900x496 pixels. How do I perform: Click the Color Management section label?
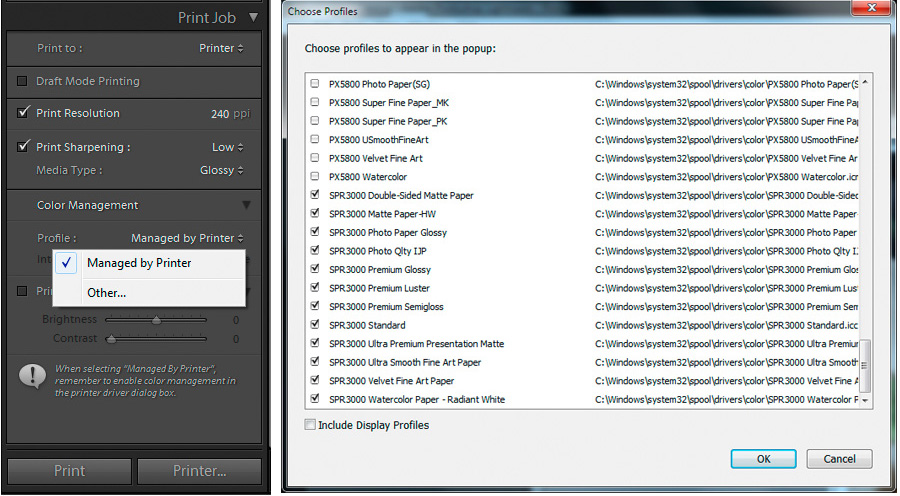tap(87, 205)
